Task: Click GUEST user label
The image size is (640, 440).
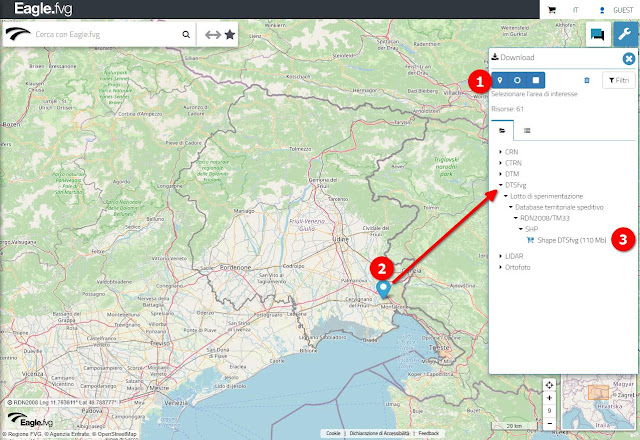Action: pyautogui.click(x=623, y=10)
